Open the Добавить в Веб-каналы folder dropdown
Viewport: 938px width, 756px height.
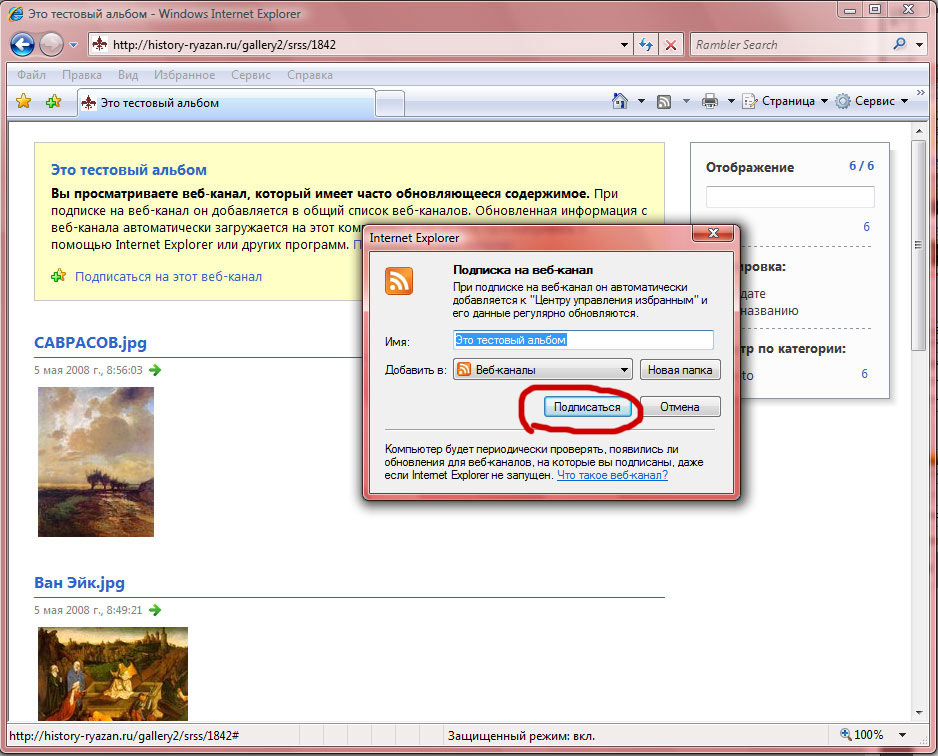coord(543,370)
